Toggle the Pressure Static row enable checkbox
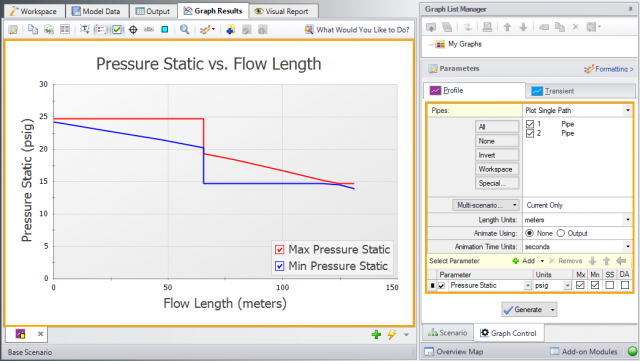Image resolution: width=640 pixels, height=361 pixels. (441, 286)
